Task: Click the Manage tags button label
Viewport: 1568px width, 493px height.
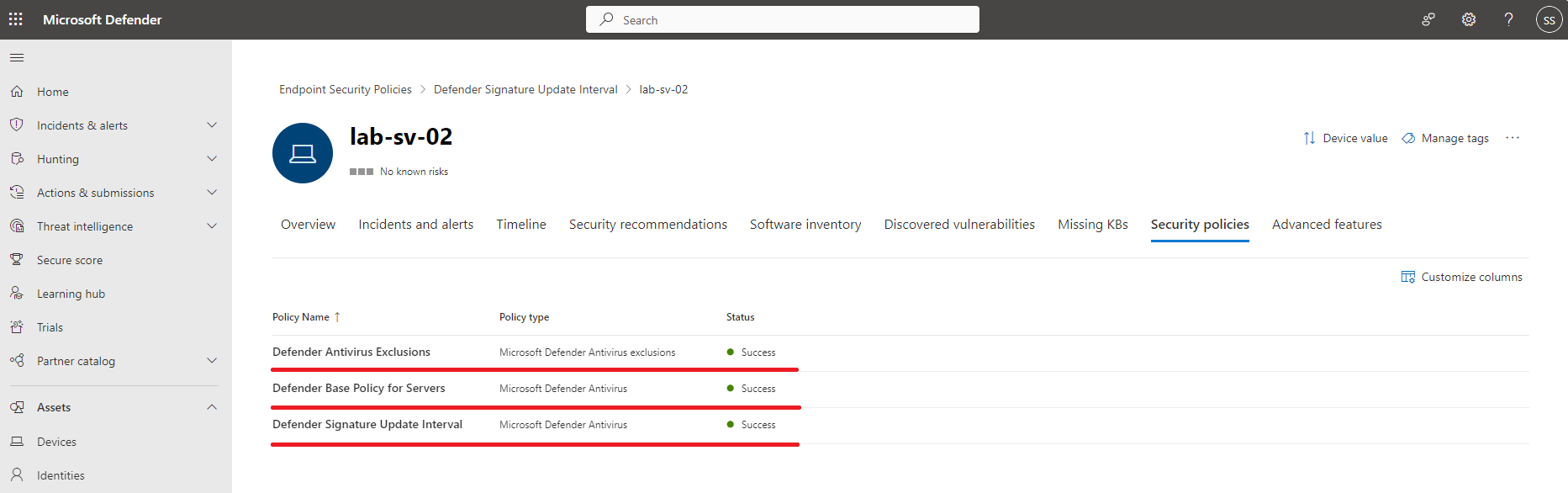Action: (x=1454, y=138)
